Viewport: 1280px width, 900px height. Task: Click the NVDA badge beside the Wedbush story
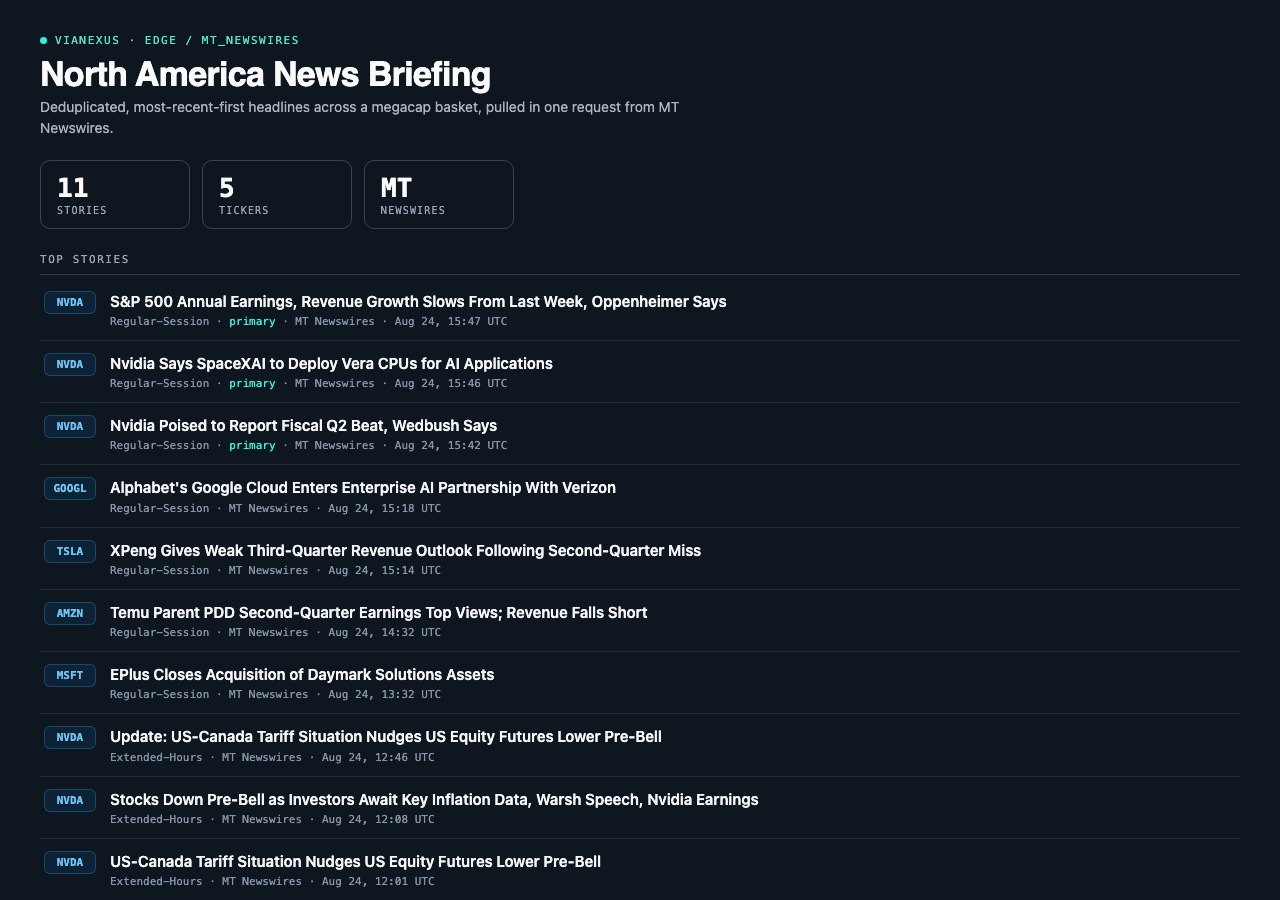[70, 426]
